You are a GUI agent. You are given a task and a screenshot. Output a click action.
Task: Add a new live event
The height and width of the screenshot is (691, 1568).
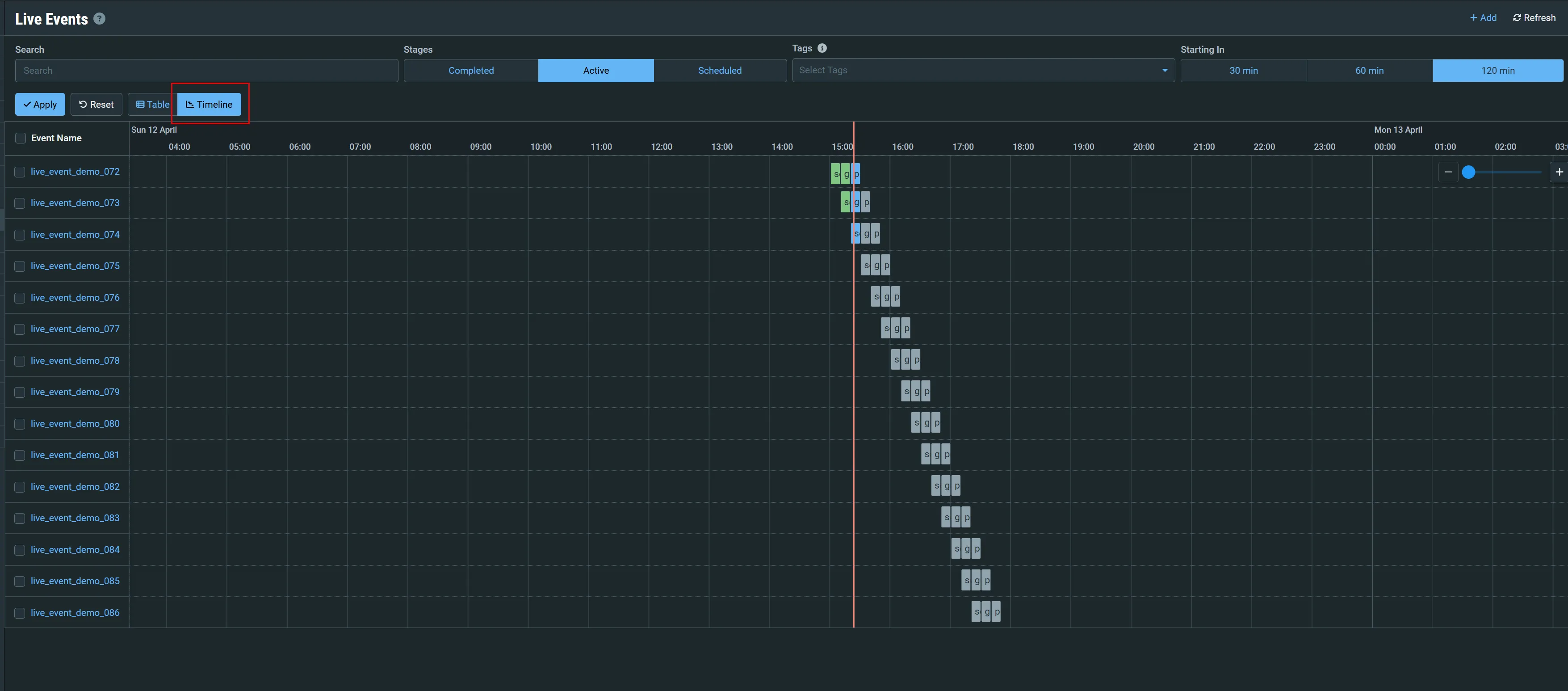coord(1483,18)
